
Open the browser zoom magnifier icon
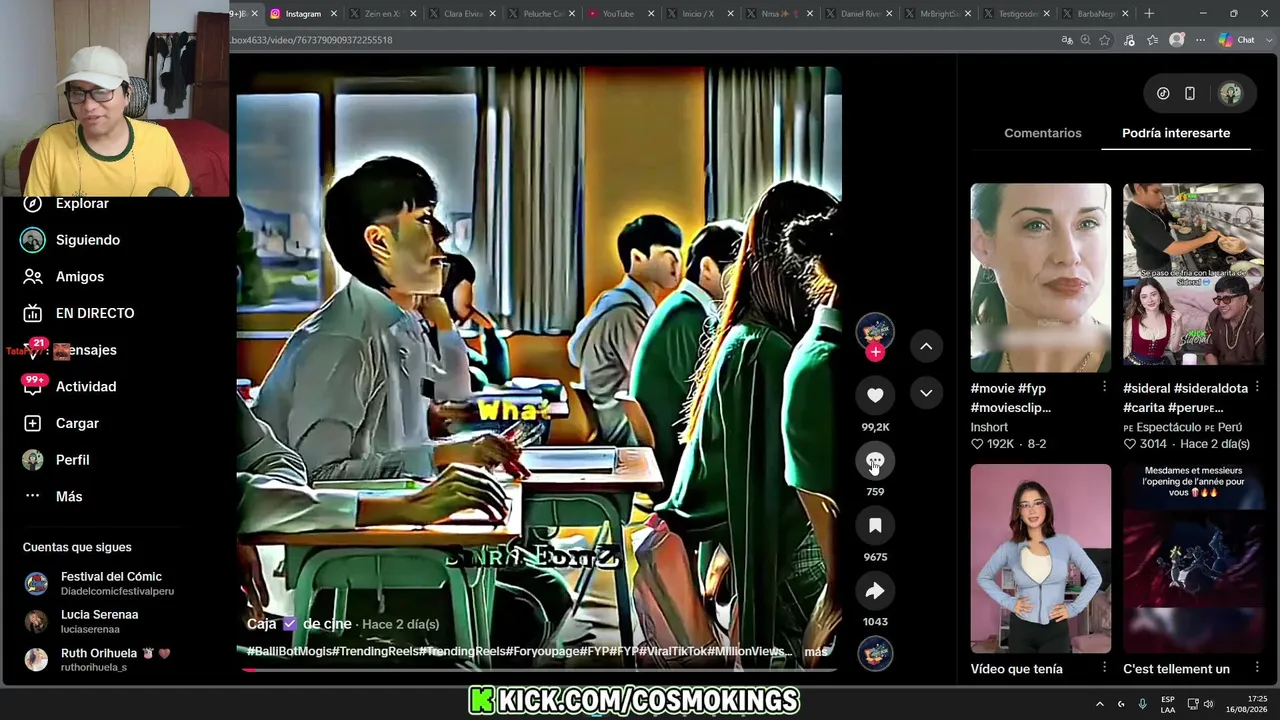coord(1086,40)
